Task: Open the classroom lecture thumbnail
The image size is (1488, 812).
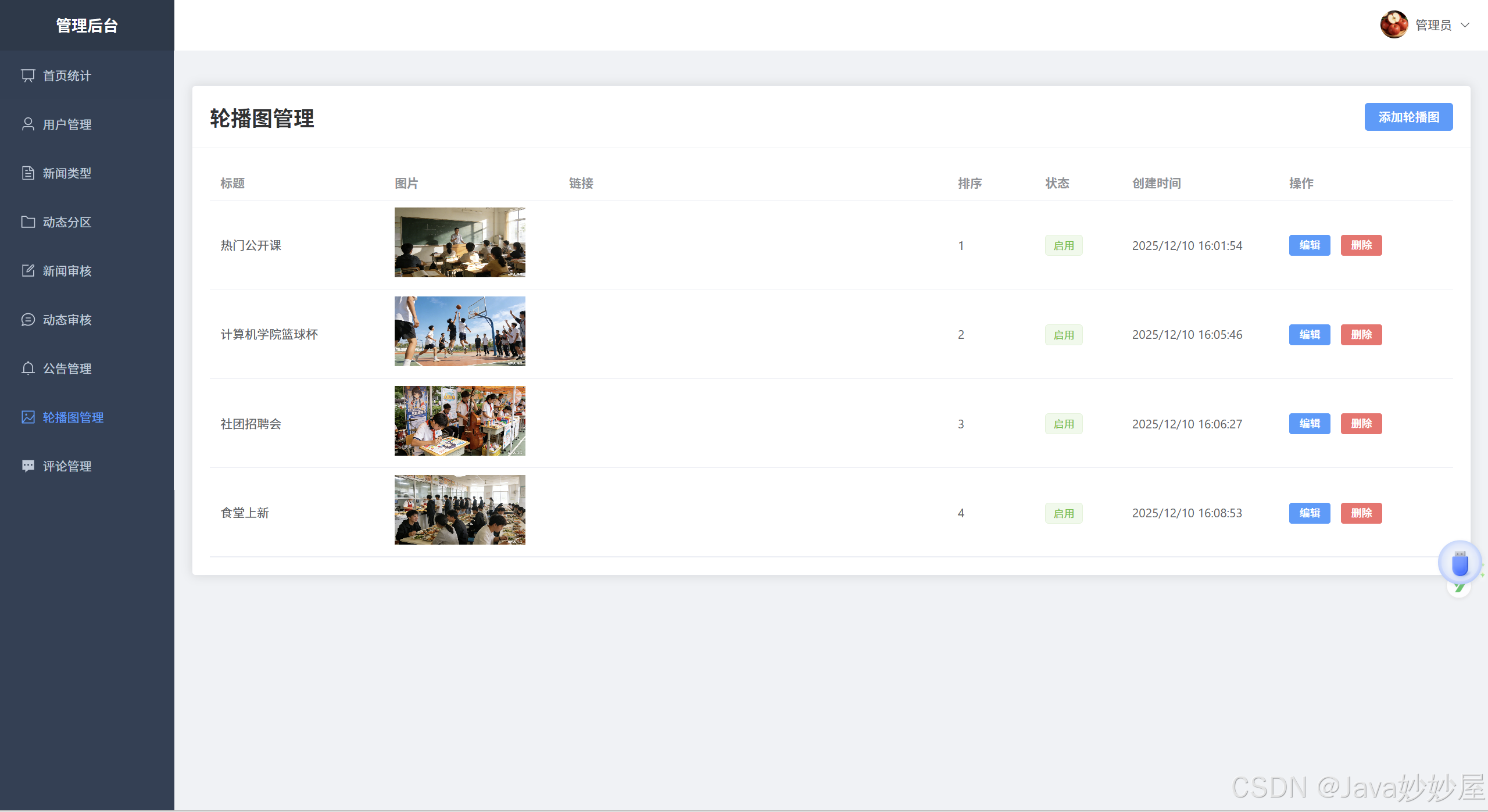Action: click(460, 242)
